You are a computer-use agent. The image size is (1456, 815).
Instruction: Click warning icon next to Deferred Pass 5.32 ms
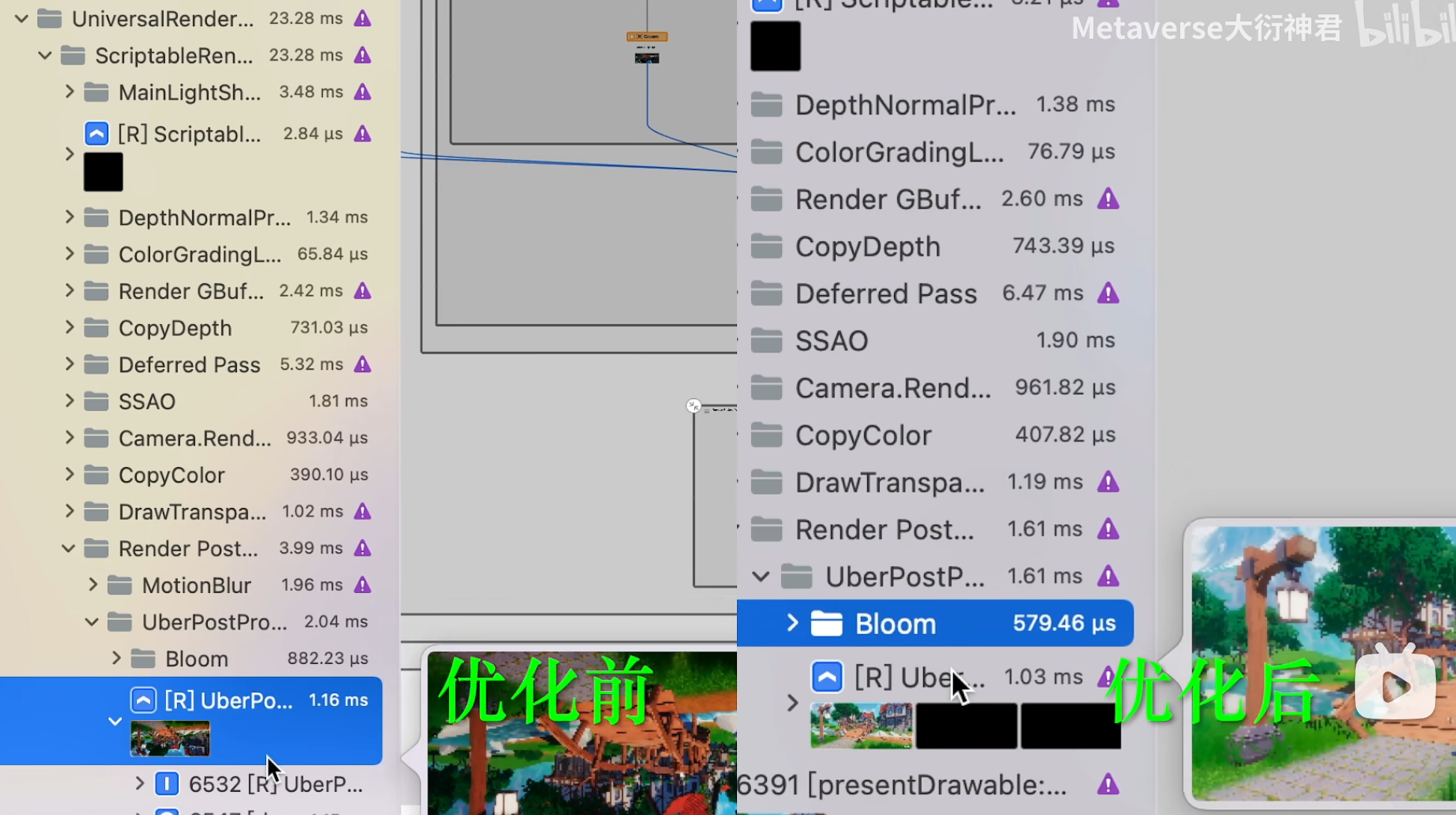[363, 365]
